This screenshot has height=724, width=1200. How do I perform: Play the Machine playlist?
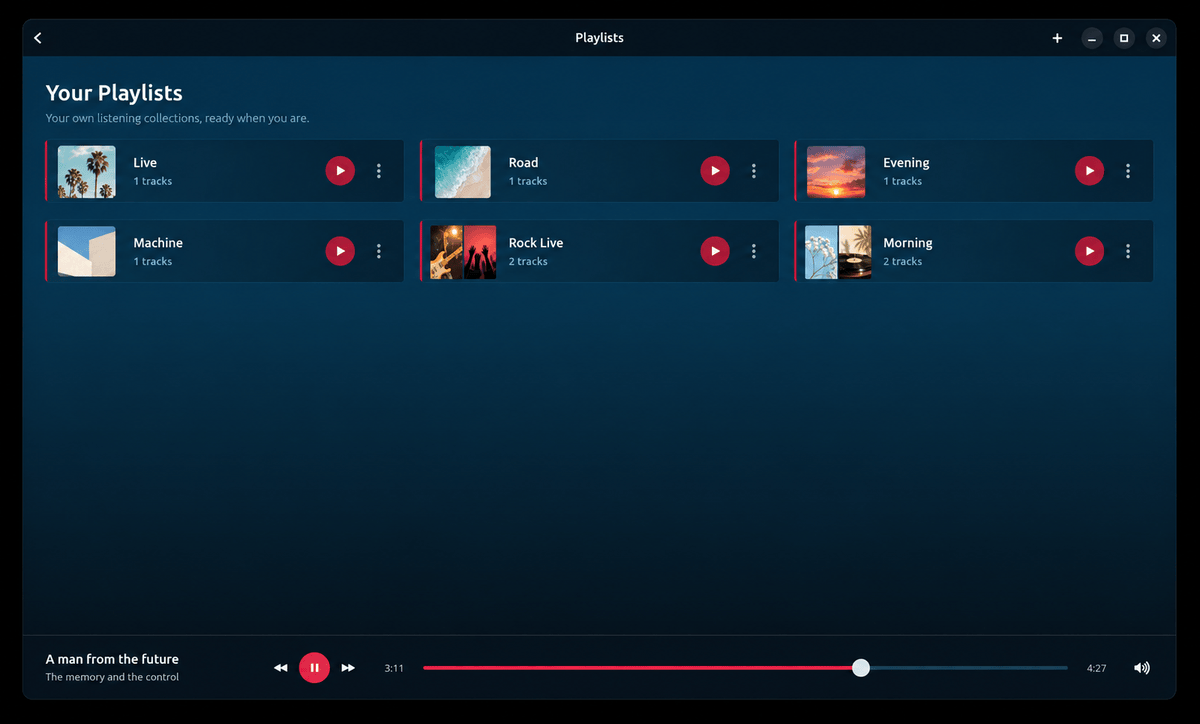[340, 251]
